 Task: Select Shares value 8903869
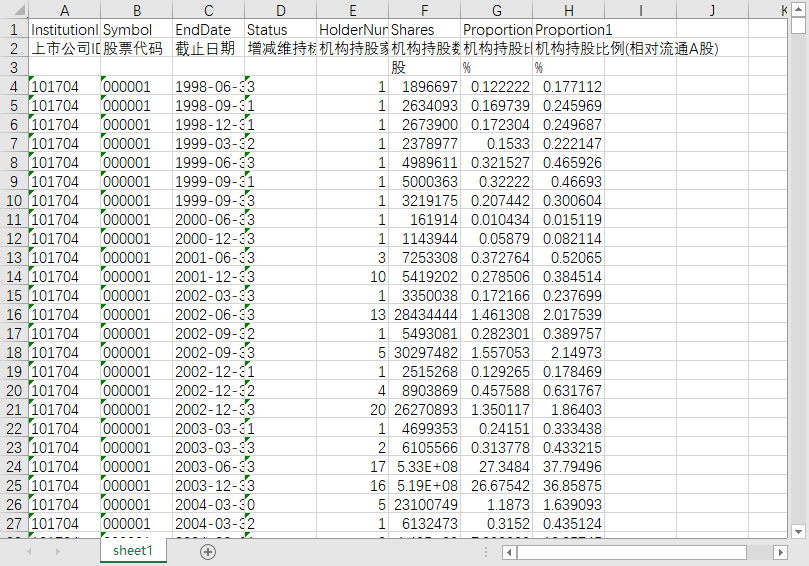(425, 391)
